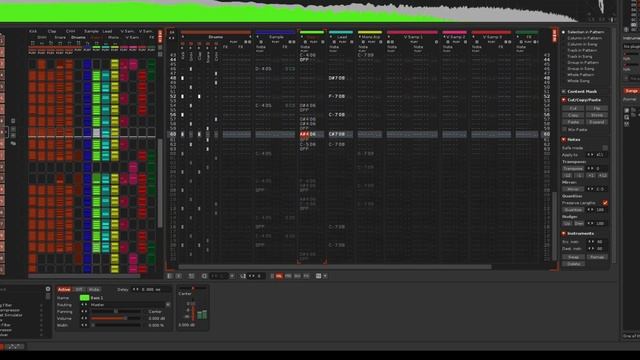The image size is (640, 360).
Task: Set track state to Active
Action: 64,289
